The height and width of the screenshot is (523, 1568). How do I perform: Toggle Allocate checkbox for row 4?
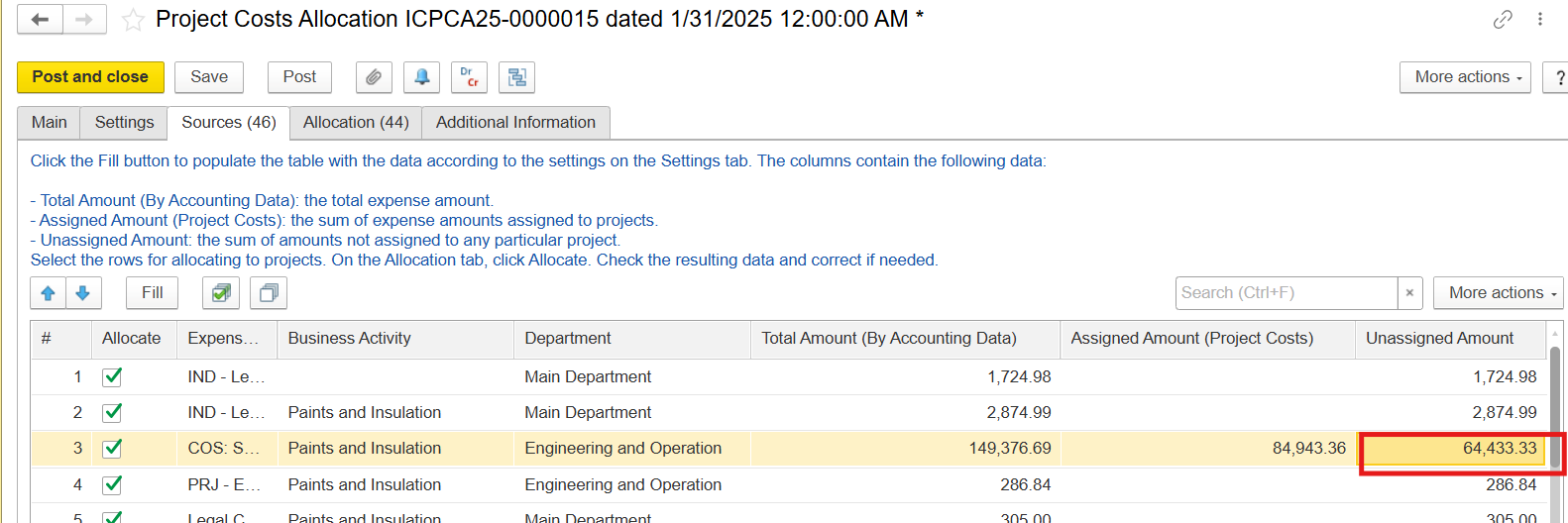coord(113,484)
